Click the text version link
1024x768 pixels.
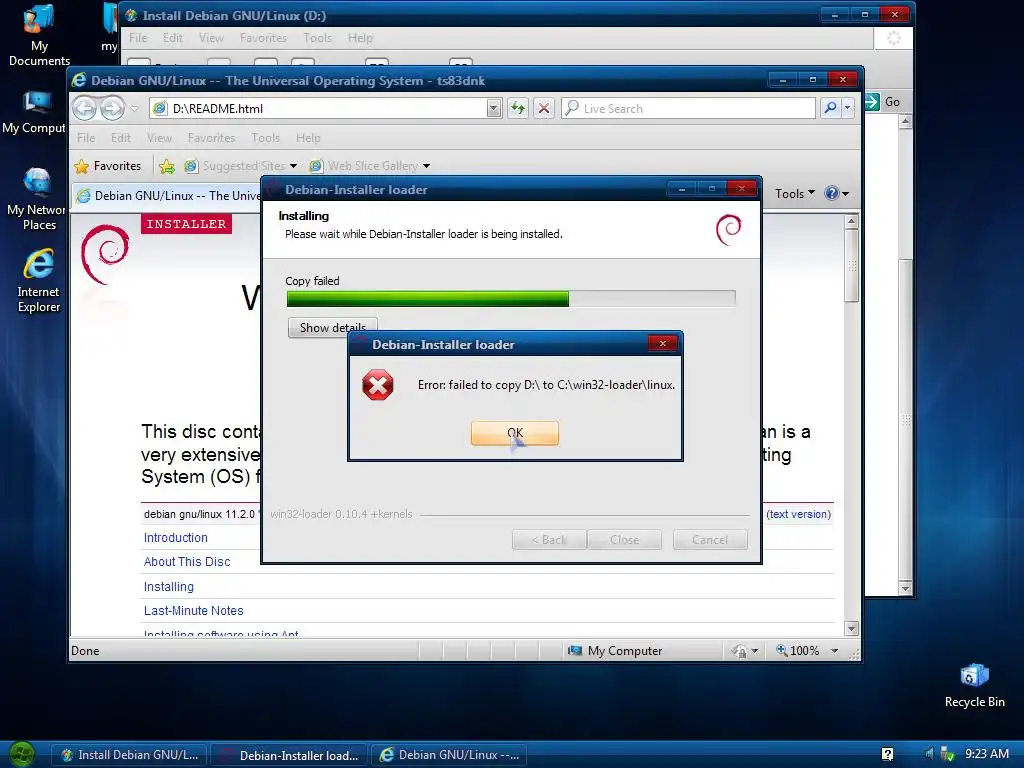pyautogui.click(x=799, y=514)
